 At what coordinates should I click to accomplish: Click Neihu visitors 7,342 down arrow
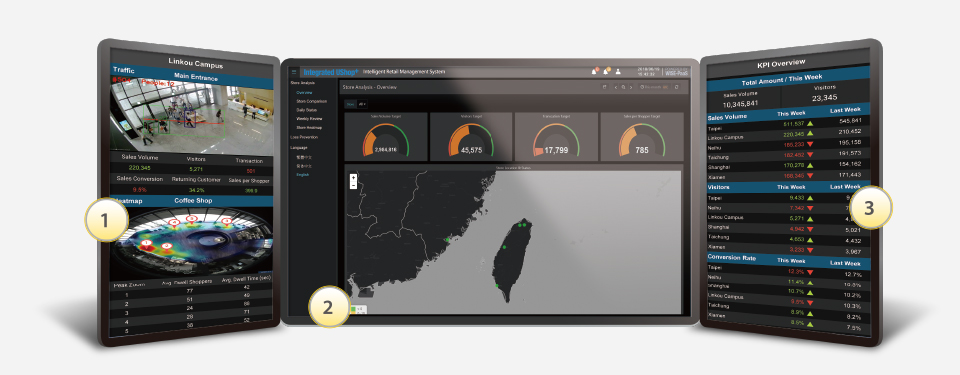tap(809, 208)
